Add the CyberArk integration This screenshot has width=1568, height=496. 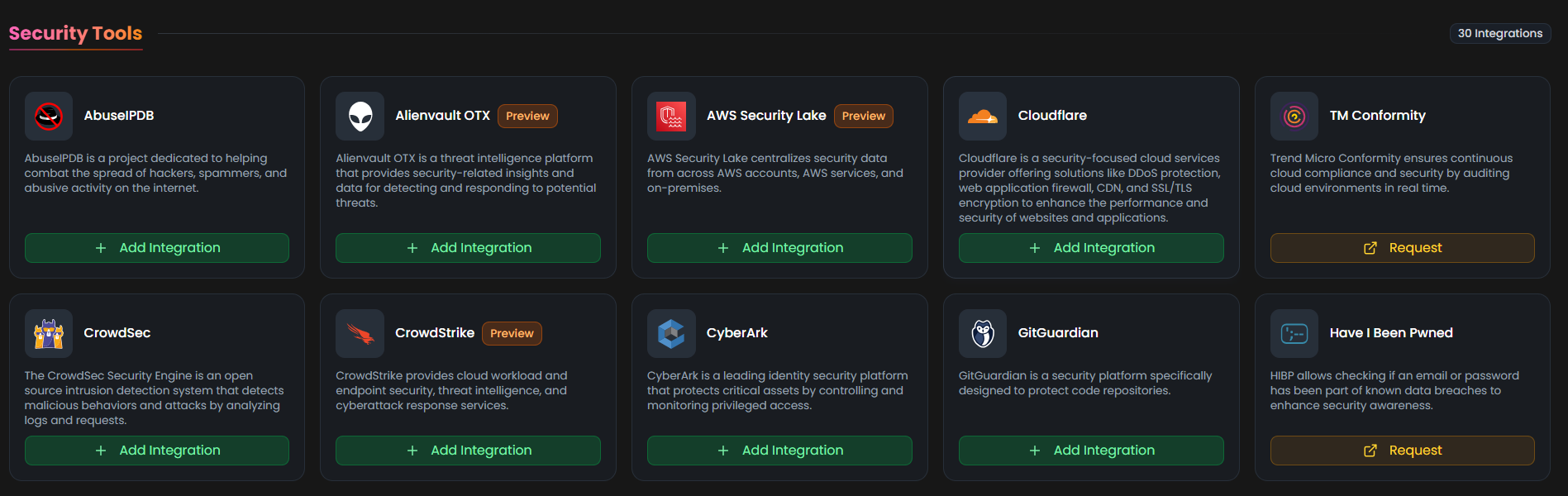(x=779, y=451)
